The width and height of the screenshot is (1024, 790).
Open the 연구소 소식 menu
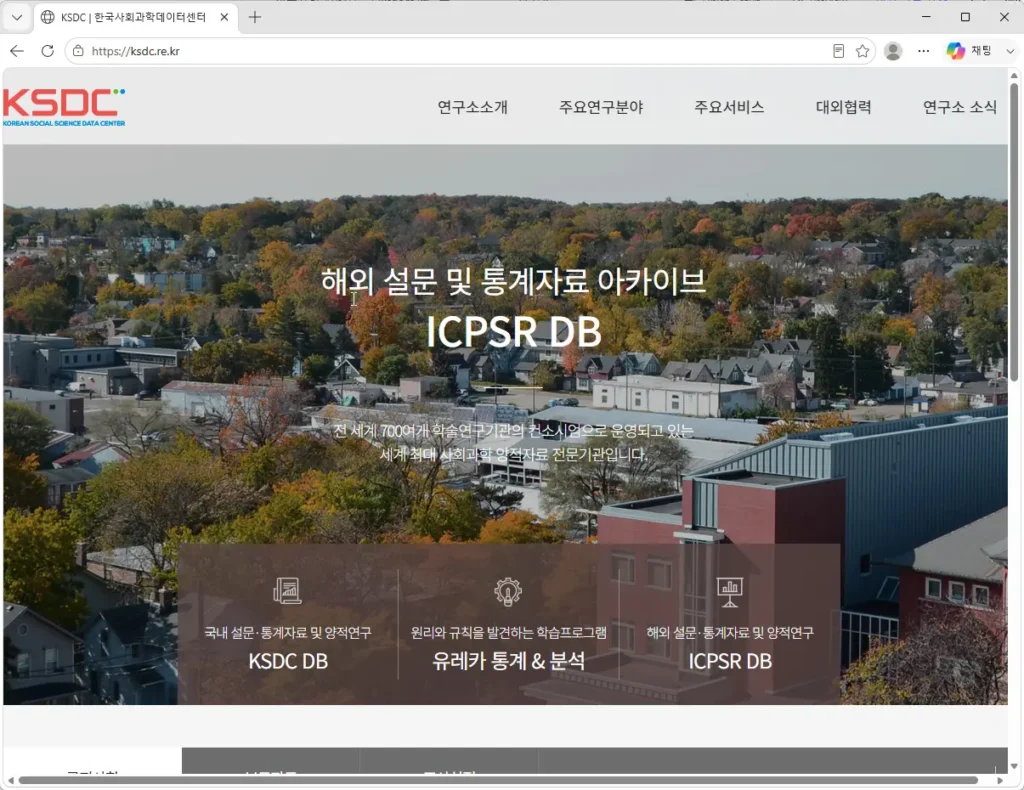tap(959, 107)
